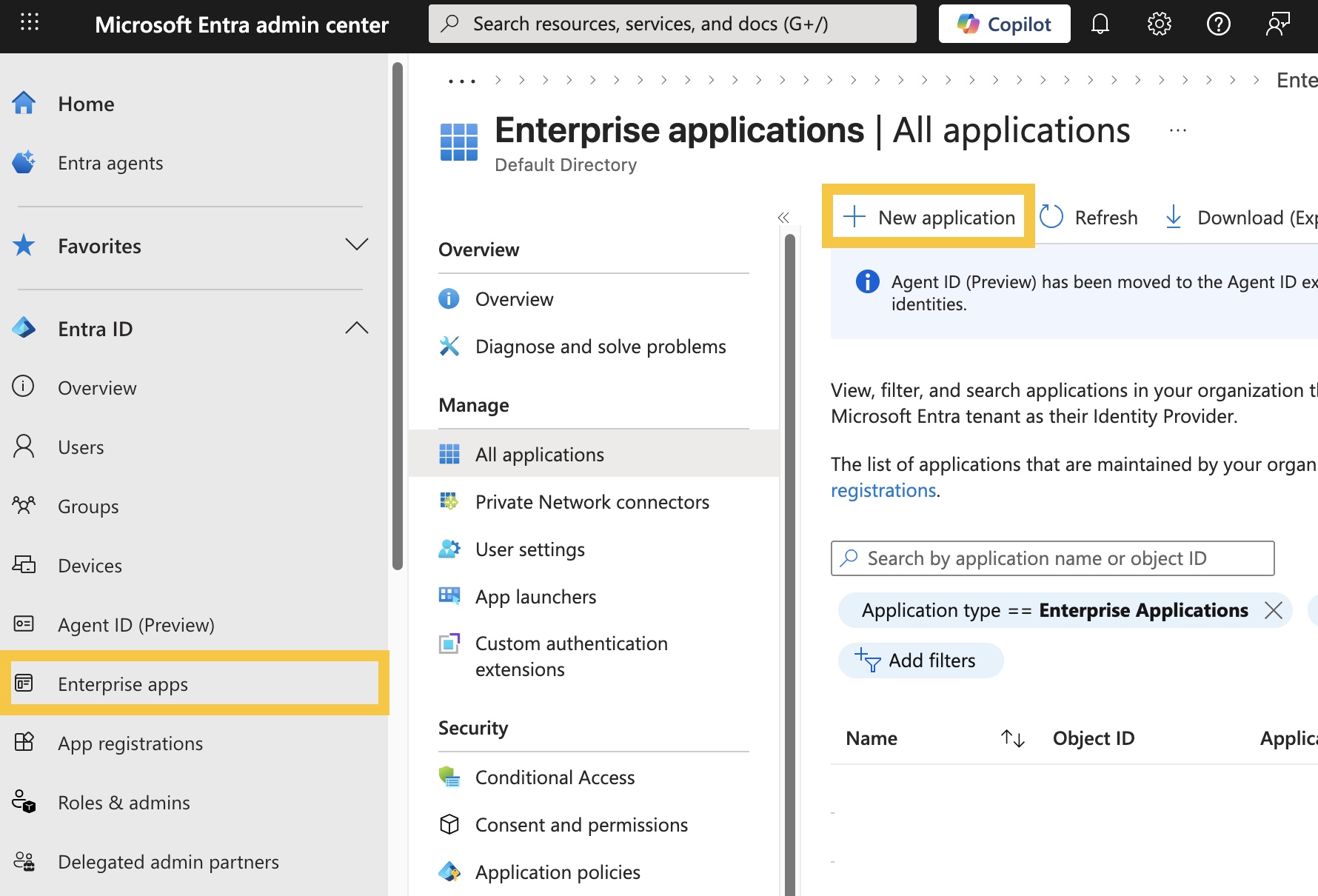The height and width of the screenshot is (896, 1318).
Task: Sort the list by Name column
Action: pos(1012,738)
